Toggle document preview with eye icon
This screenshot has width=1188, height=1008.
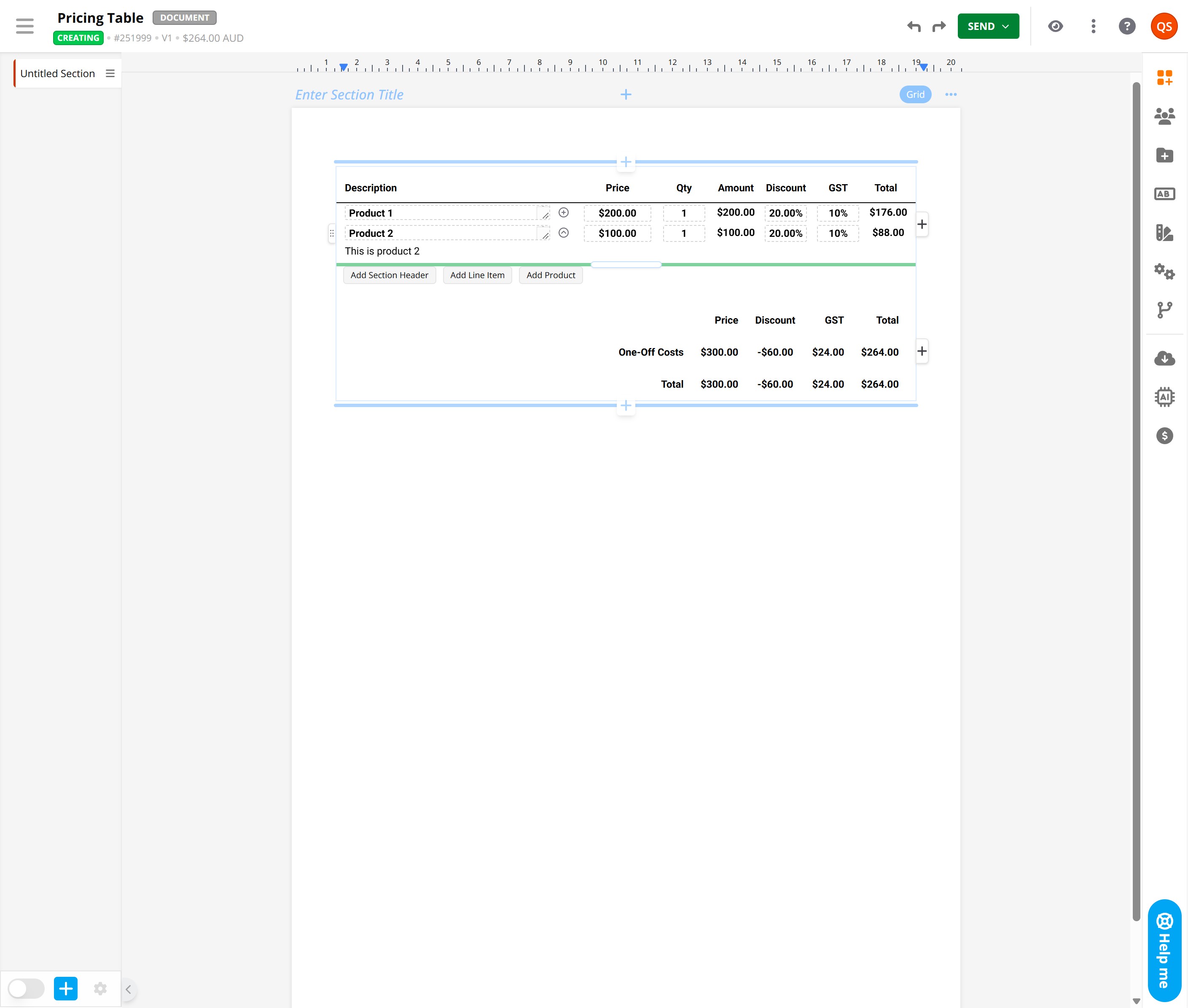pos(1055,26)
